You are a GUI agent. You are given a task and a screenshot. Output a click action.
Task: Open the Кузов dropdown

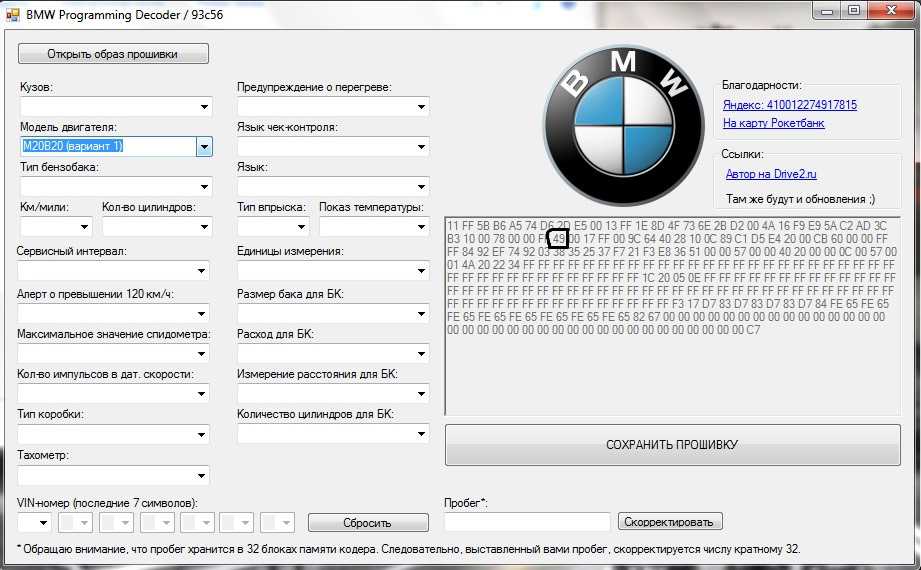coord(116,107)
